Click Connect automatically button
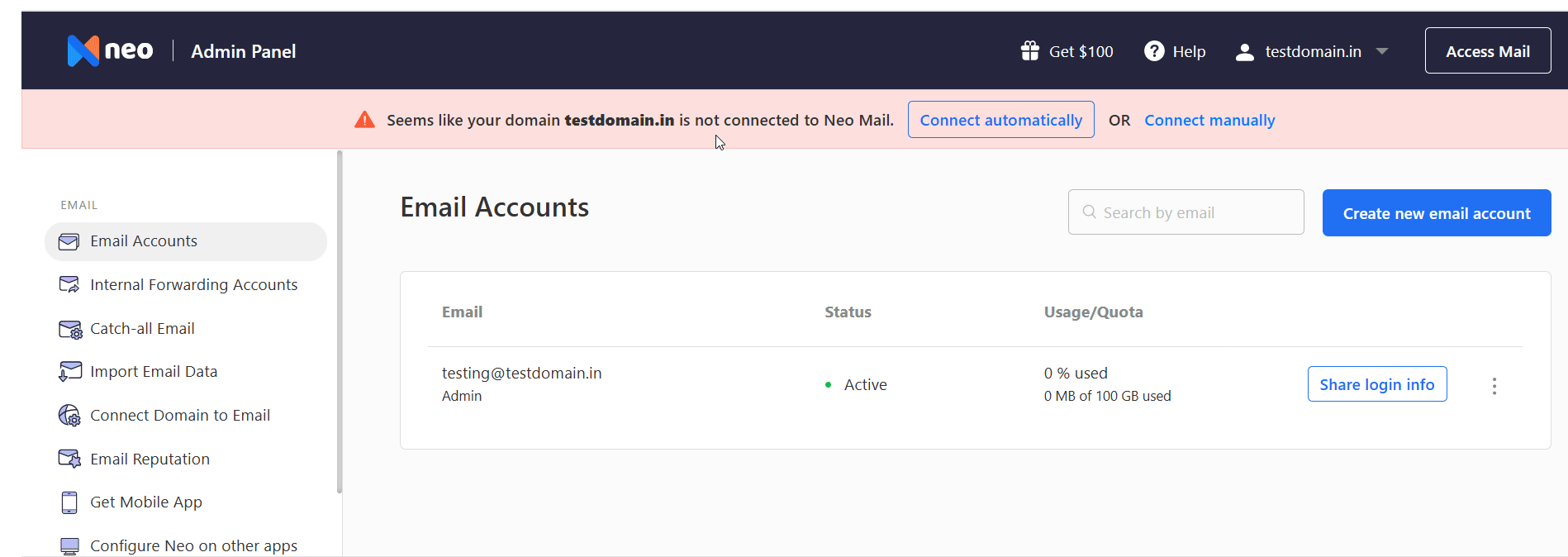Screen dimensions: 1568x557 click(x=1001, y=120)
